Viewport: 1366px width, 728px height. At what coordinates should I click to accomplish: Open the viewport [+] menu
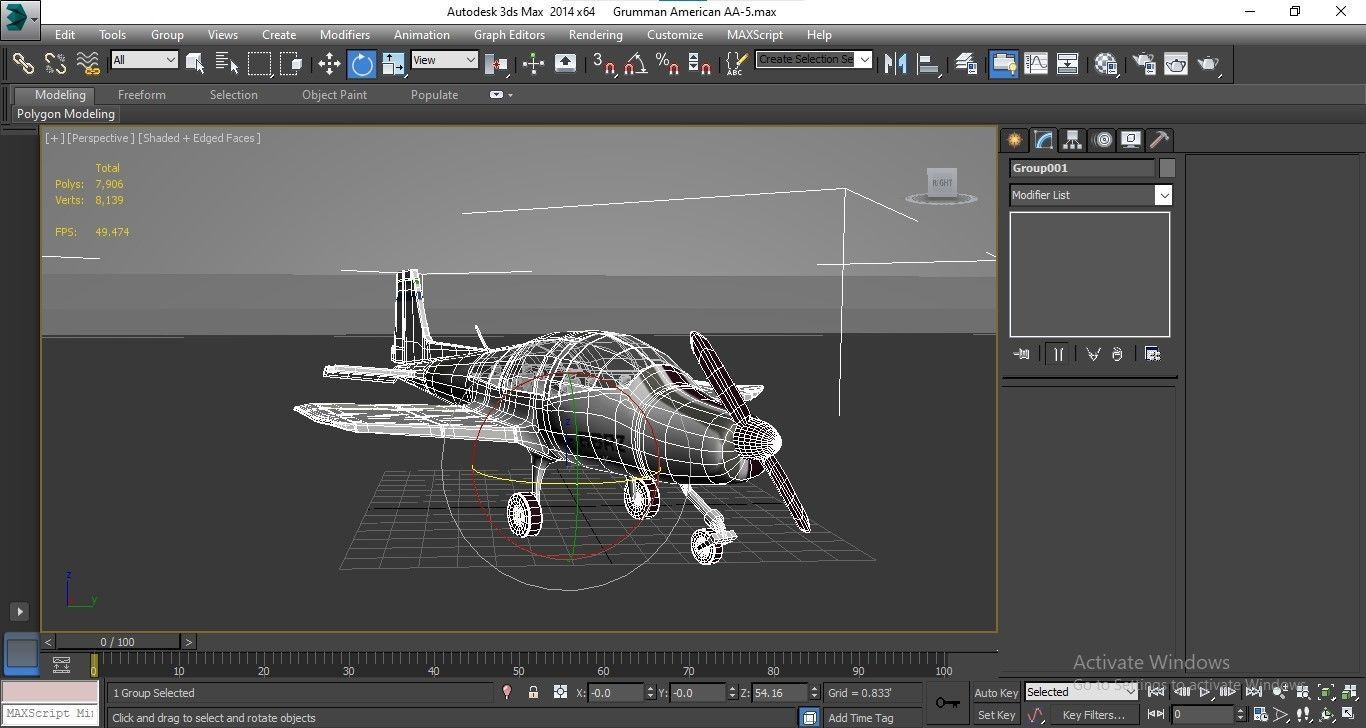click(54, 138)
